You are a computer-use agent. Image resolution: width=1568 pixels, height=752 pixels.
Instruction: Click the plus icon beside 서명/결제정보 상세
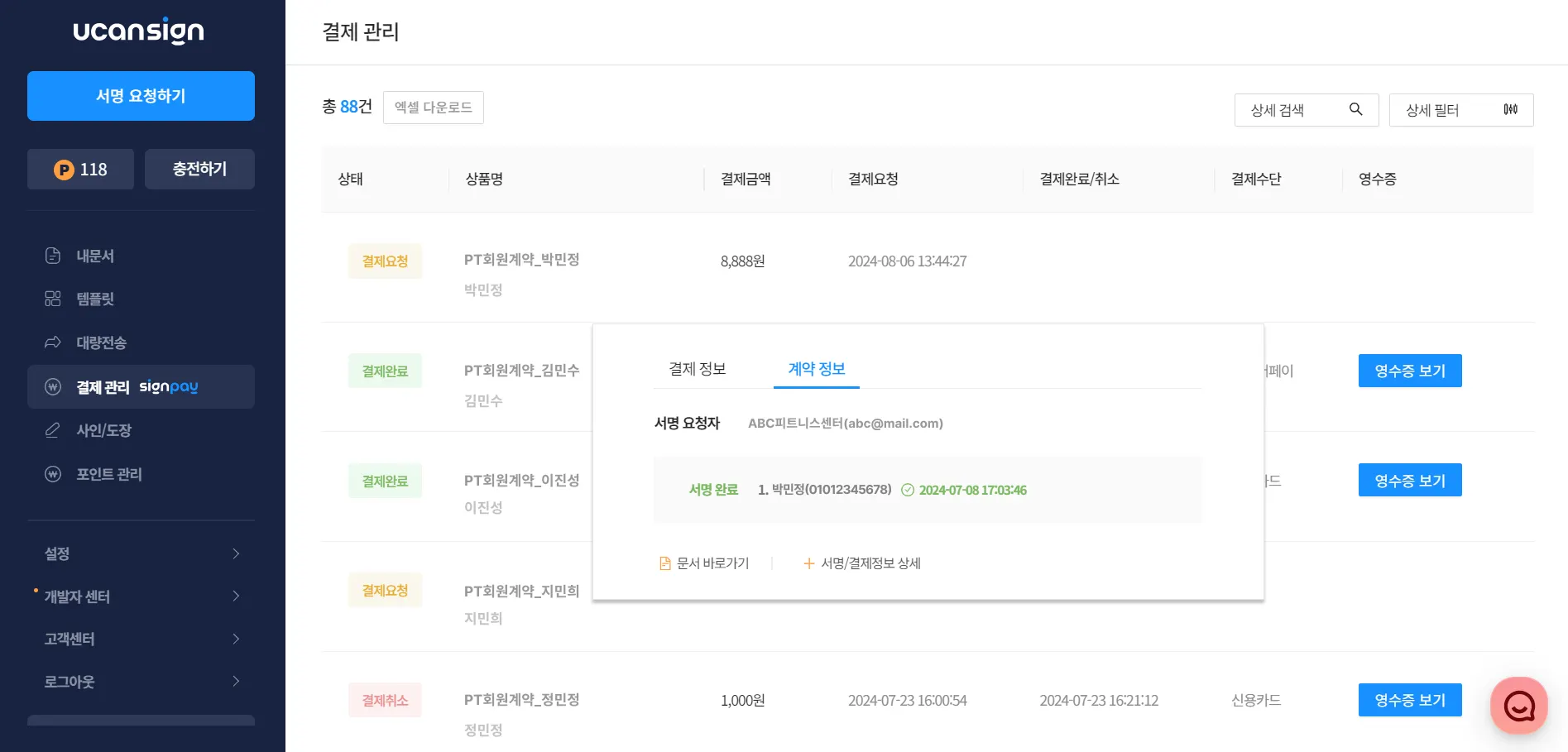click(x=809, y=563)
